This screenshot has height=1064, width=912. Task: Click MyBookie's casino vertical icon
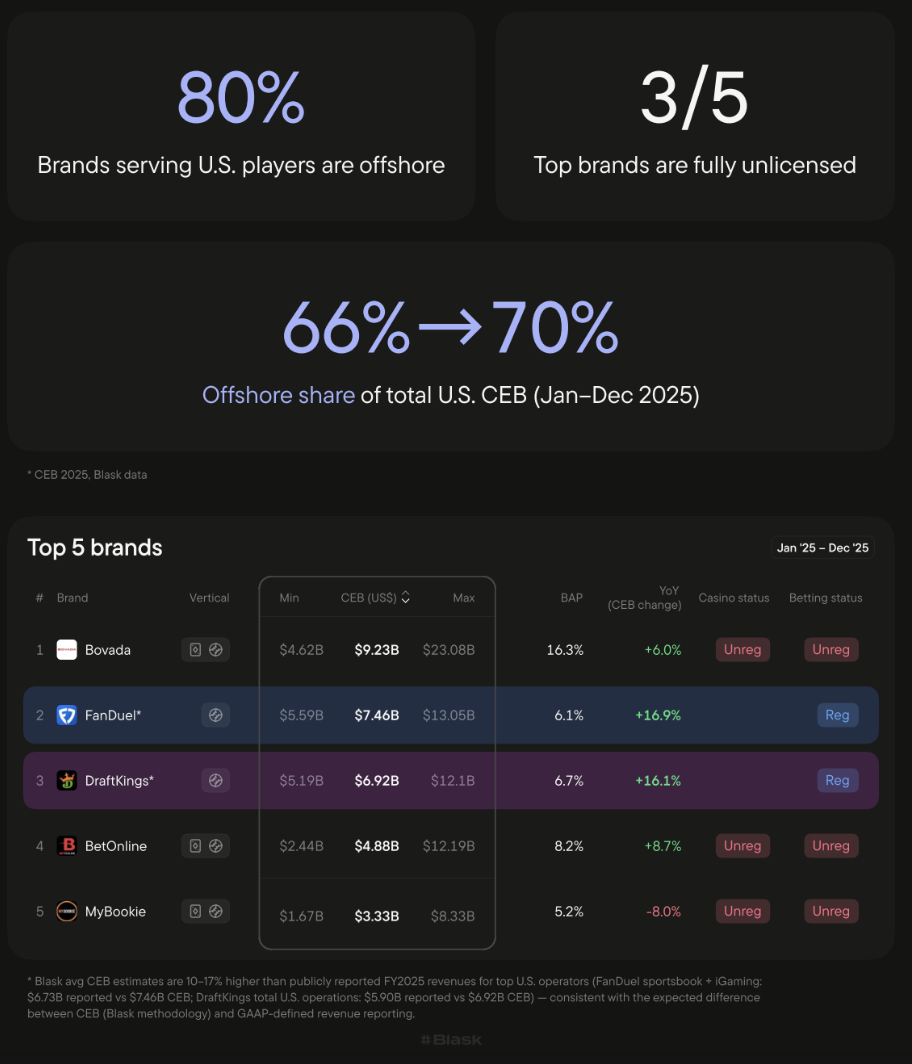196,911
